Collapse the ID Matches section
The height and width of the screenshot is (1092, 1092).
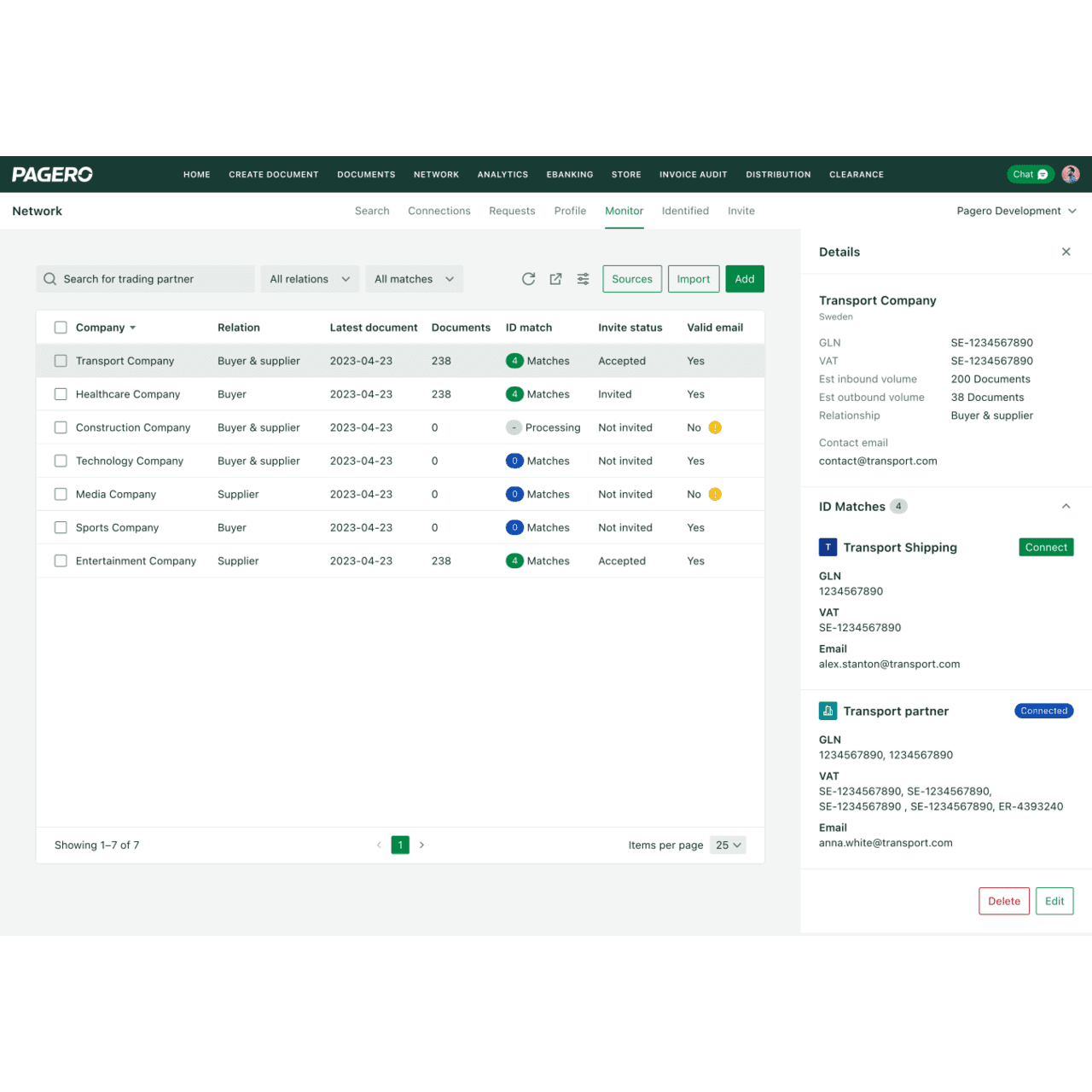(x=1066, y=506)
